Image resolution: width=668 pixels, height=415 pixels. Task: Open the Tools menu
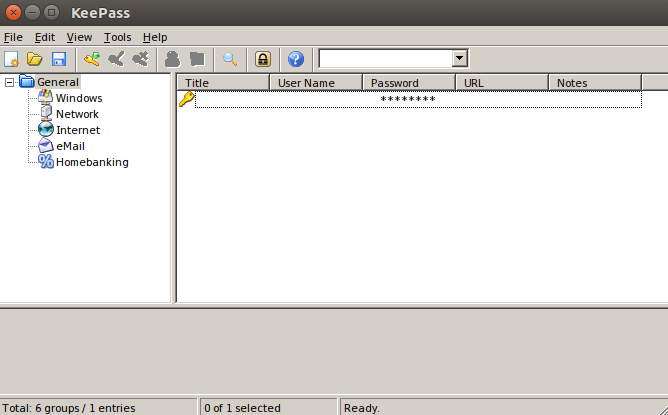(x=118, y=37)
